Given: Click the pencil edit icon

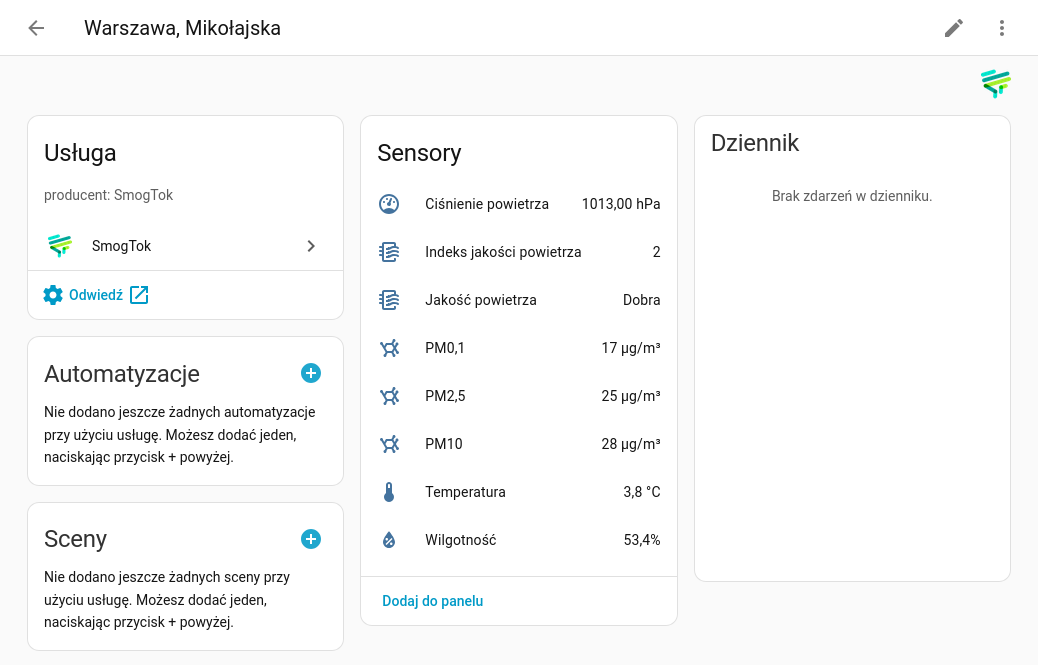Looking at the screenshot, I should [x=954, y=28].
